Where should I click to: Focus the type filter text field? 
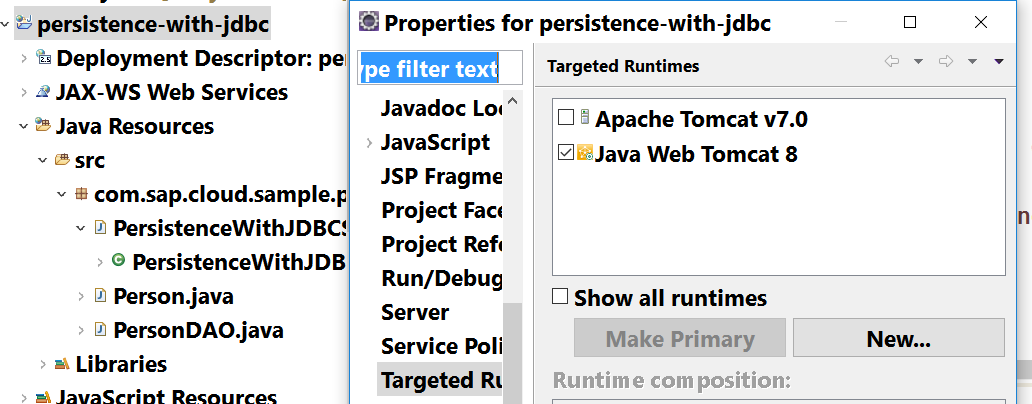[440, 68]
